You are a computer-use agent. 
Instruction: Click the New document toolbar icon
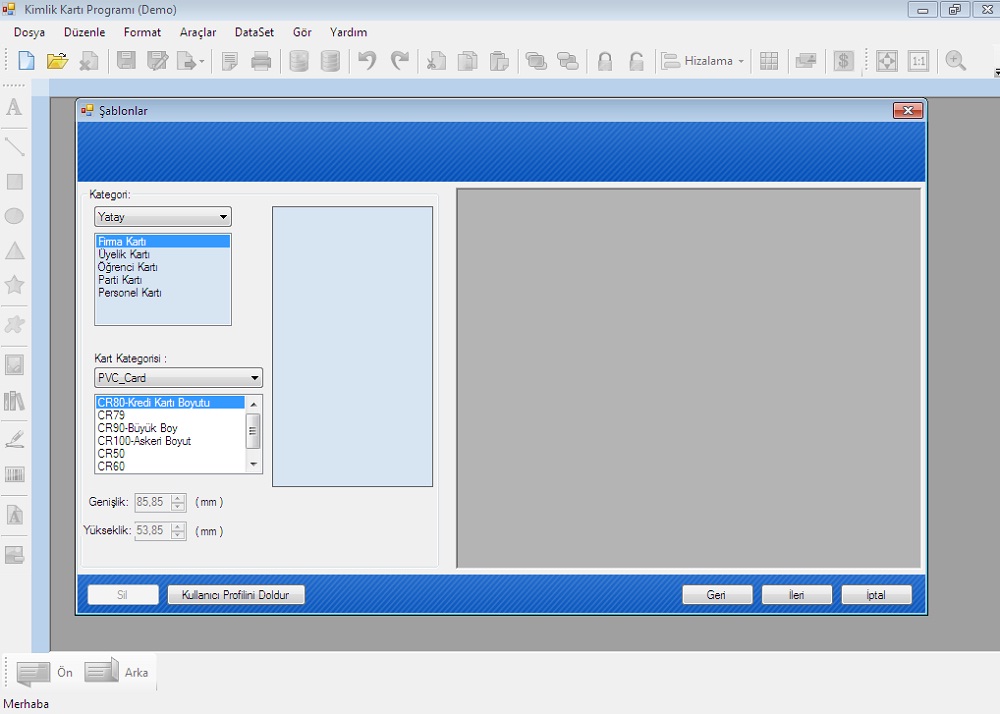[26, 61]
